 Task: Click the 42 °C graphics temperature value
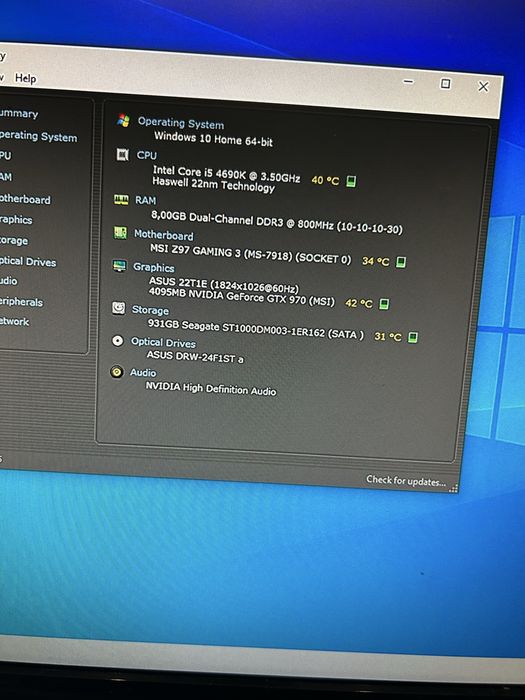point(358,303)
